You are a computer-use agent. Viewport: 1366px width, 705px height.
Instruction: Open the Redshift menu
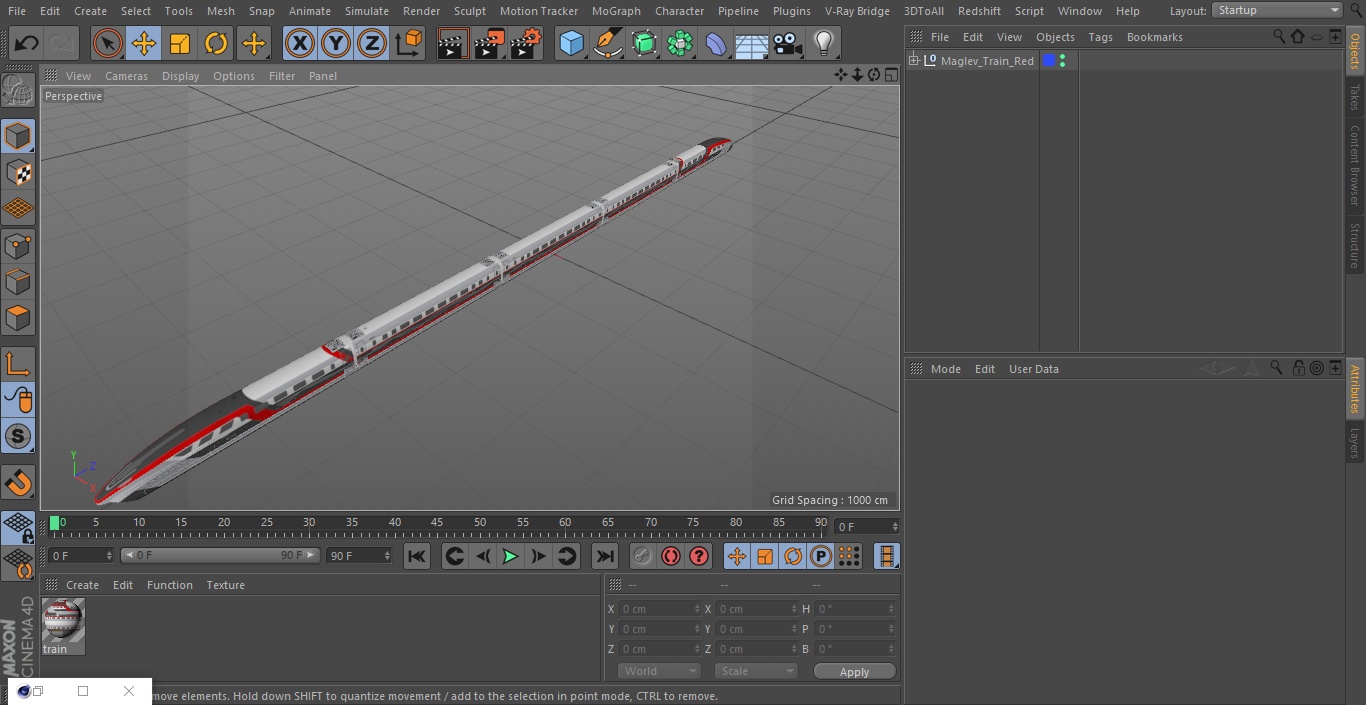point(979,11)
